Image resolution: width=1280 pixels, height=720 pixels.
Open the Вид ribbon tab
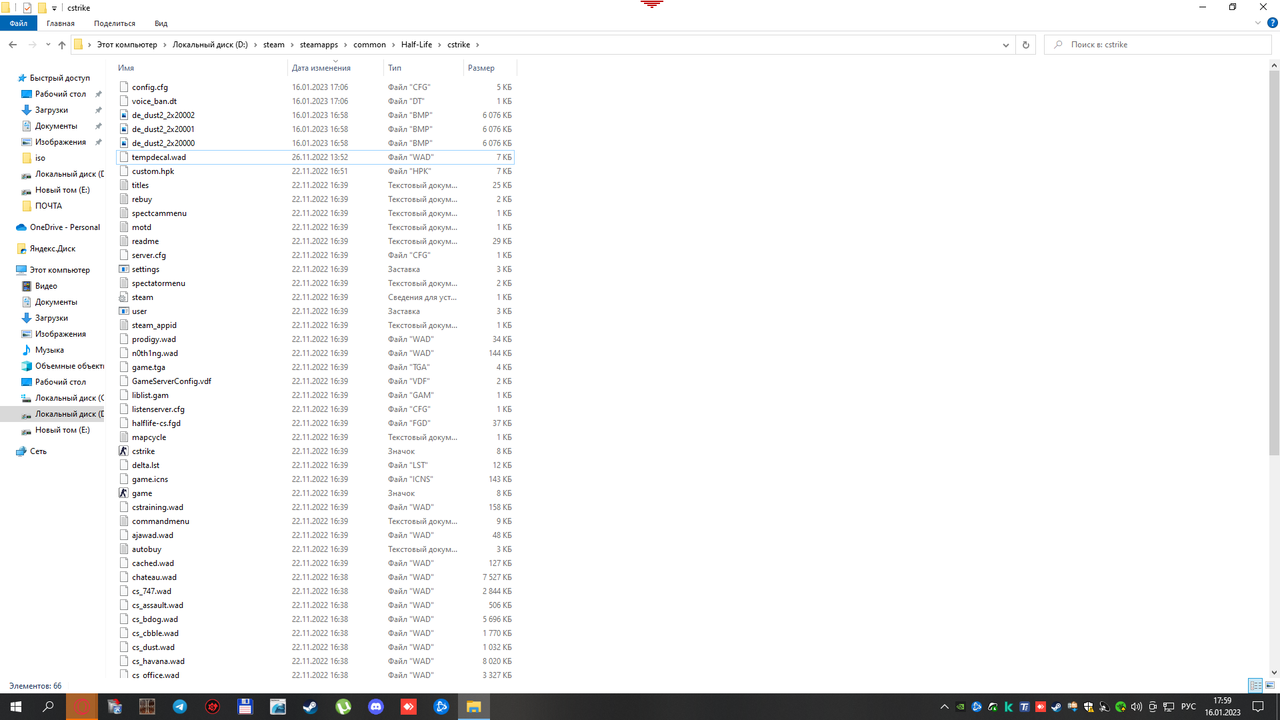coord(161,23)
